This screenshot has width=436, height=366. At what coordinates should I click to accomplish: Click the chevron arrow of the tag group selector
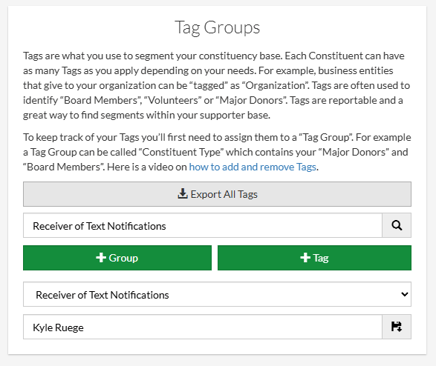click(x=405, y=294)
